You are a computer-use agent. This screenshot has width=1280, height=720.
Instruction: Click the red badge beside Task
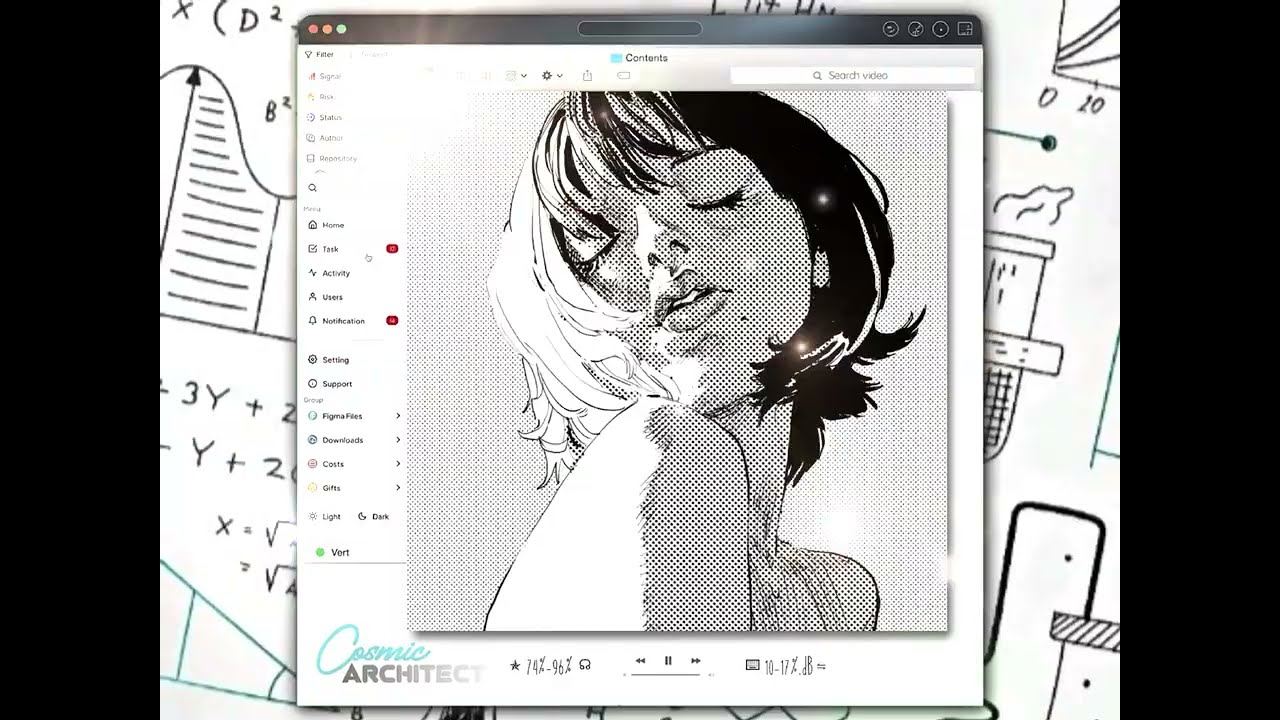click(x=392, y=249)
